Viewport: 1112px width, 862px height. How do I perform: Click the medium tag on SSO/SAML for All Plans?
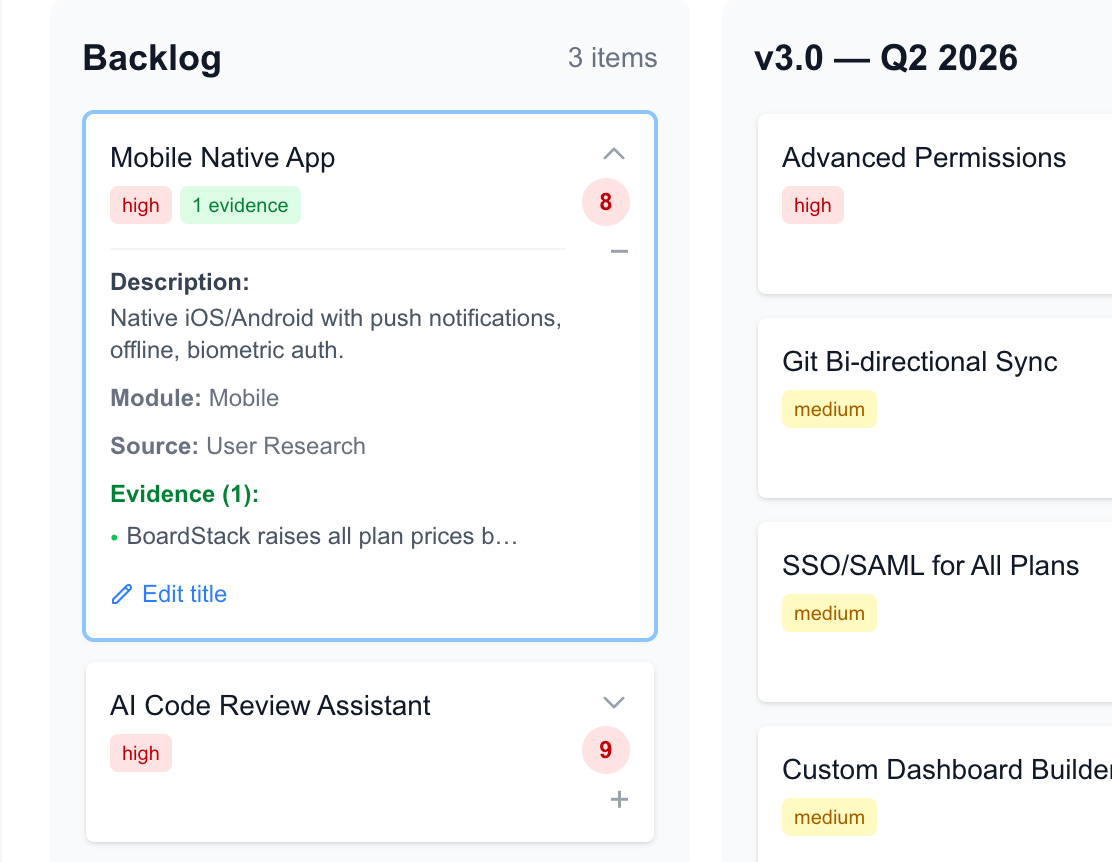(829, 613)
